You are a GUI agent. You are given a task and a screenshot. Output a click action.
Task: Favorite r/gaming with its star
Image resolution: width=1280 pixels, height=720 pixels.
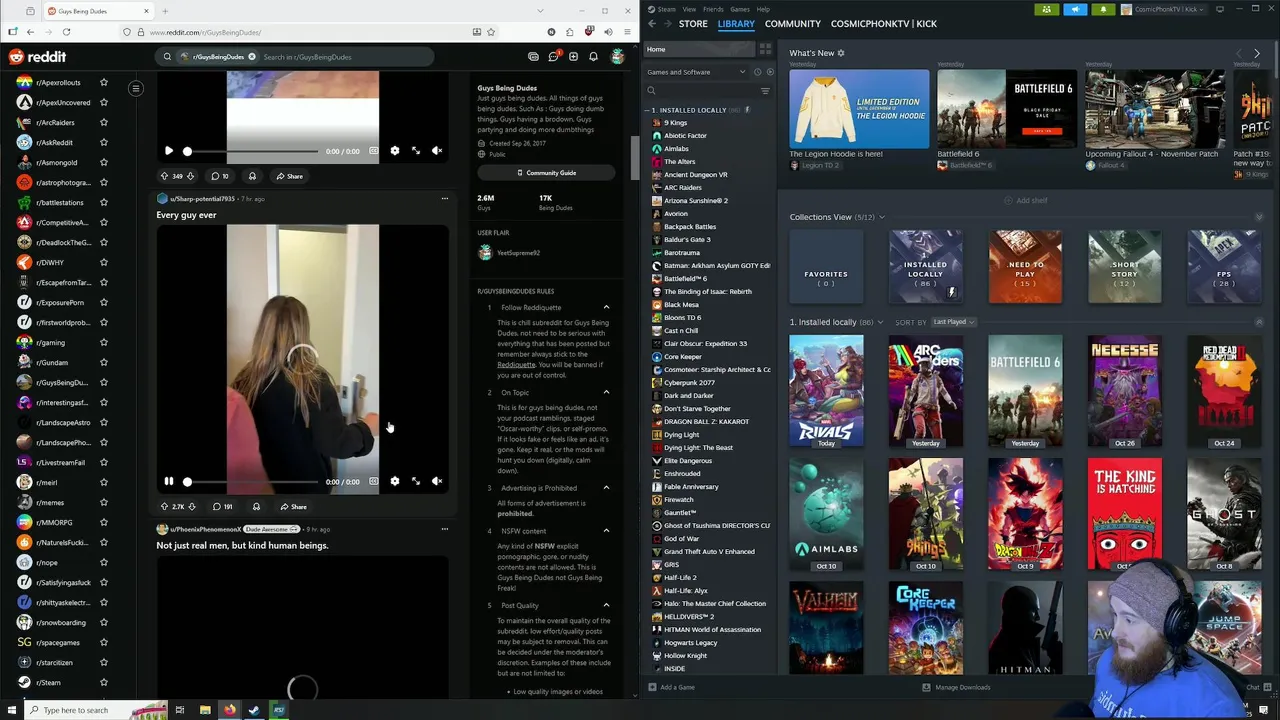[x=103, y=342]
